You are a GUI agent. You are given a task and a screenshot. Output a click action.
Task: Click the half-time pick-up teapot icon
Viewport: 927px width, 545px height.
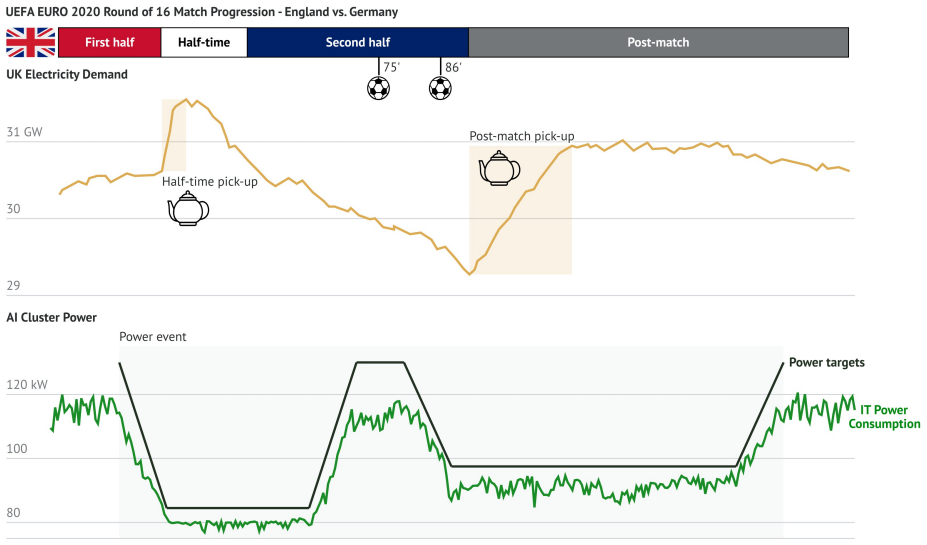click(x=189, y=208)
